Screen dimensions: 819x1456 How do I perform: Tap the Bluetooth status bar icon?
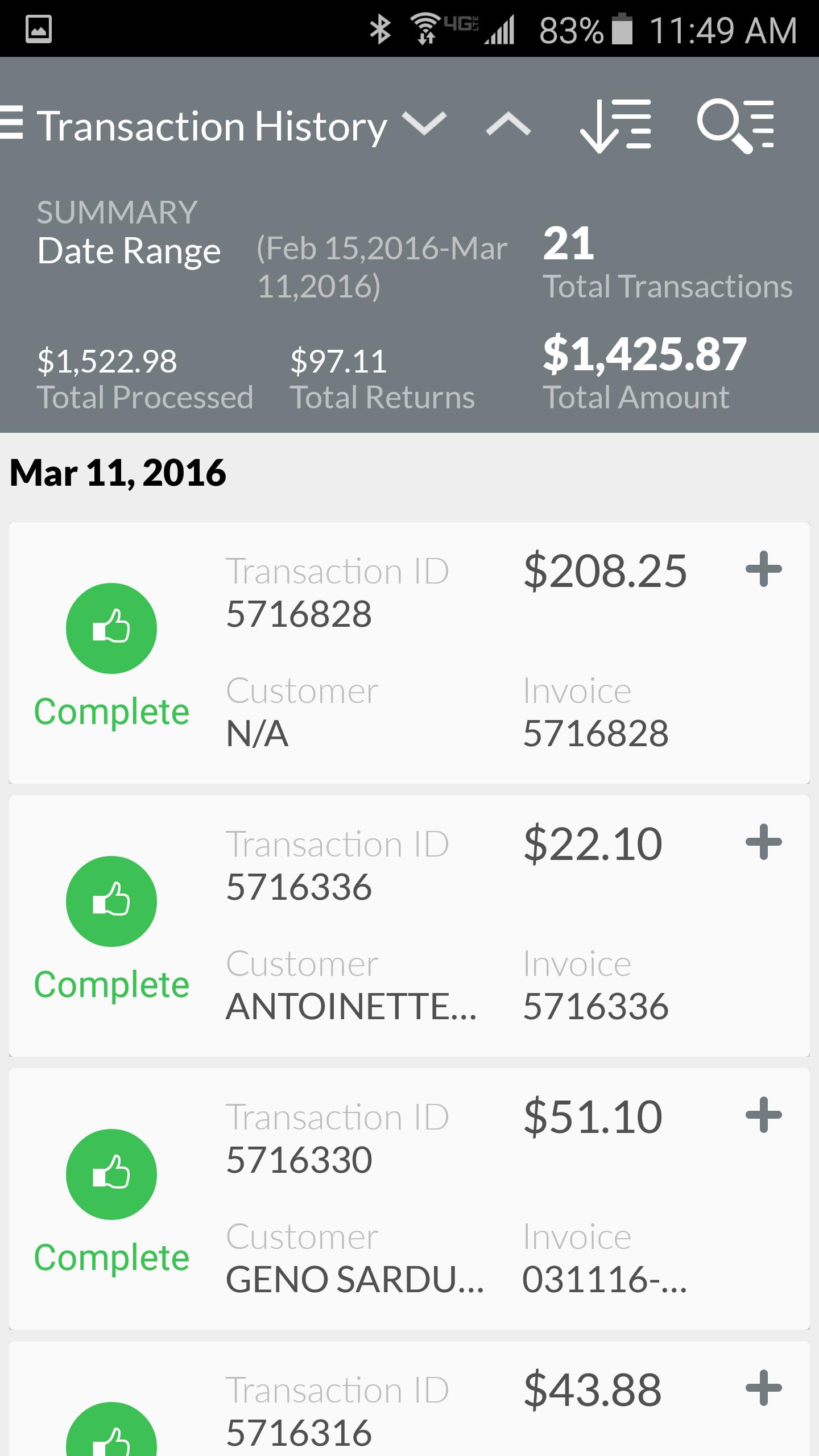(x=380, y=30)
